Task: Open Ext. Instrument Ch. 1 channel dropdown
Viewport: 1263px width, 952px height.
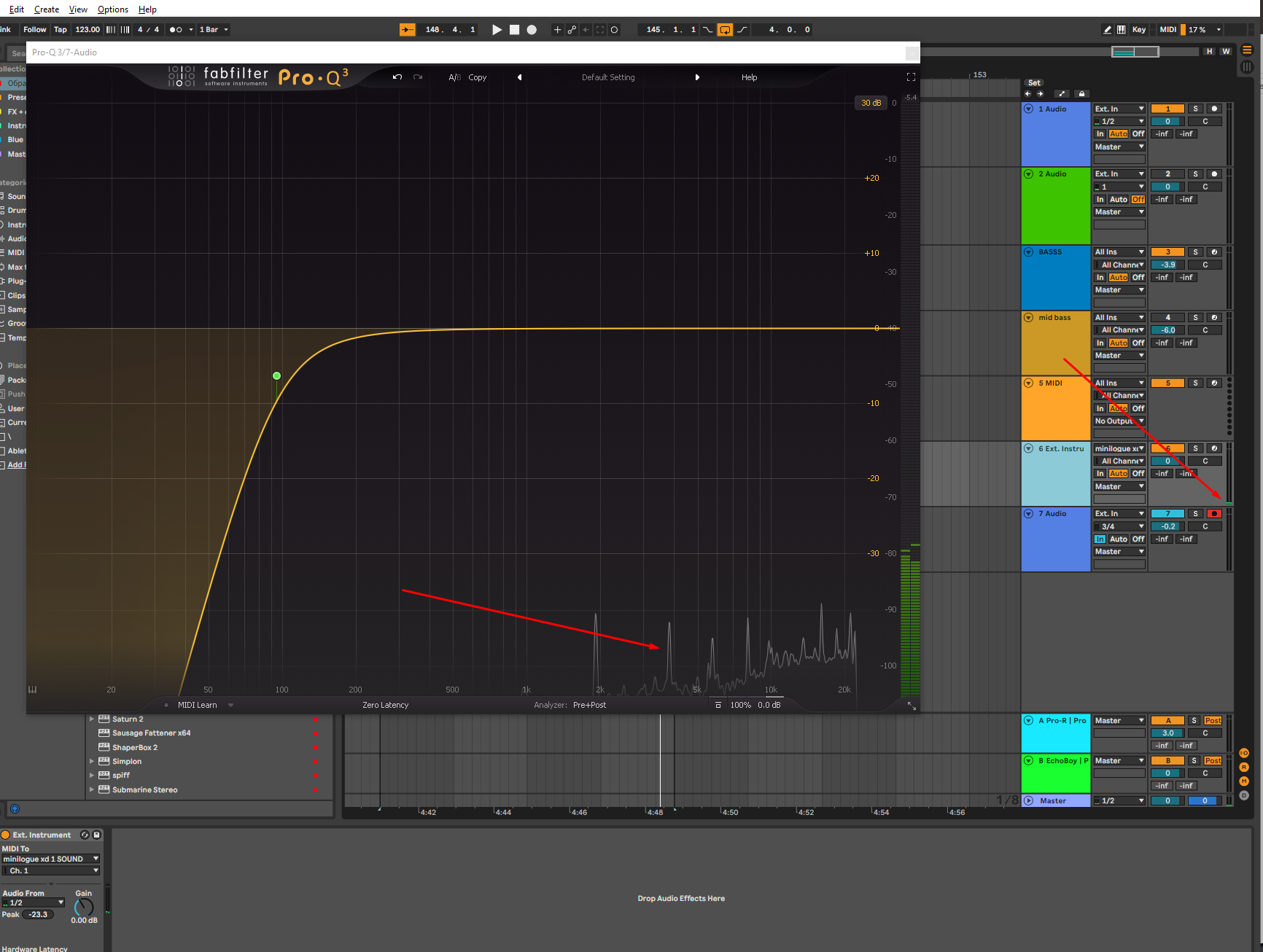Action: 50,871
